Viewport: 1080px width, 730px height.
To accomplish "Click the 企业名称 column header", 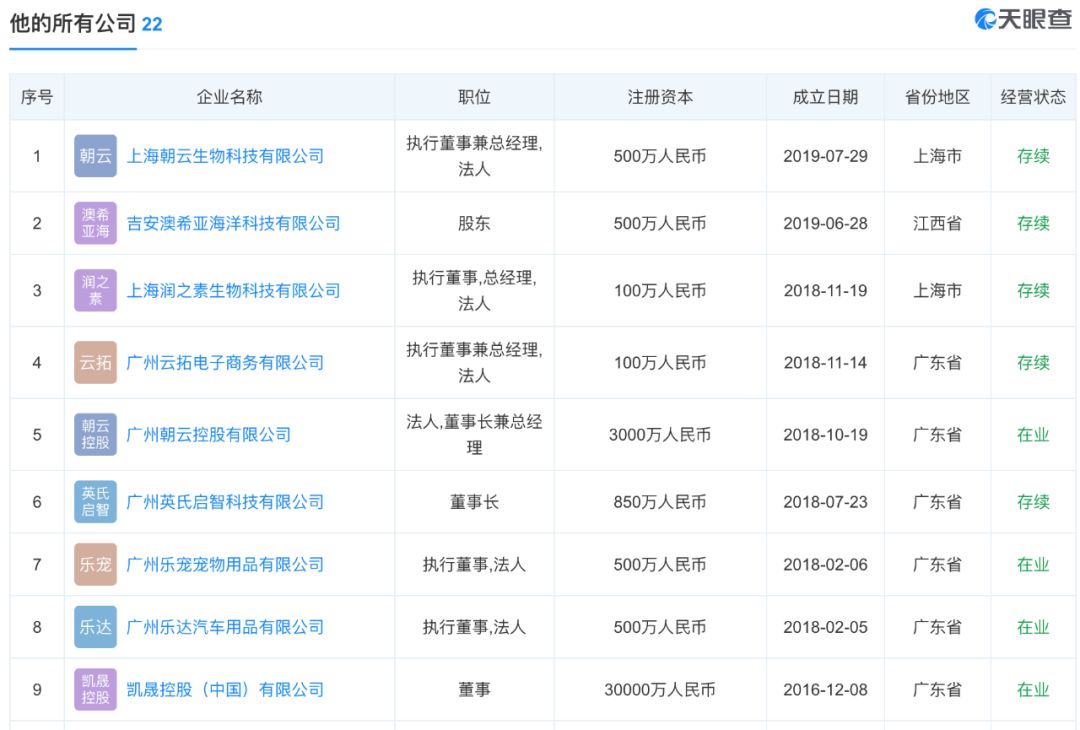I will tap(229, 97).
